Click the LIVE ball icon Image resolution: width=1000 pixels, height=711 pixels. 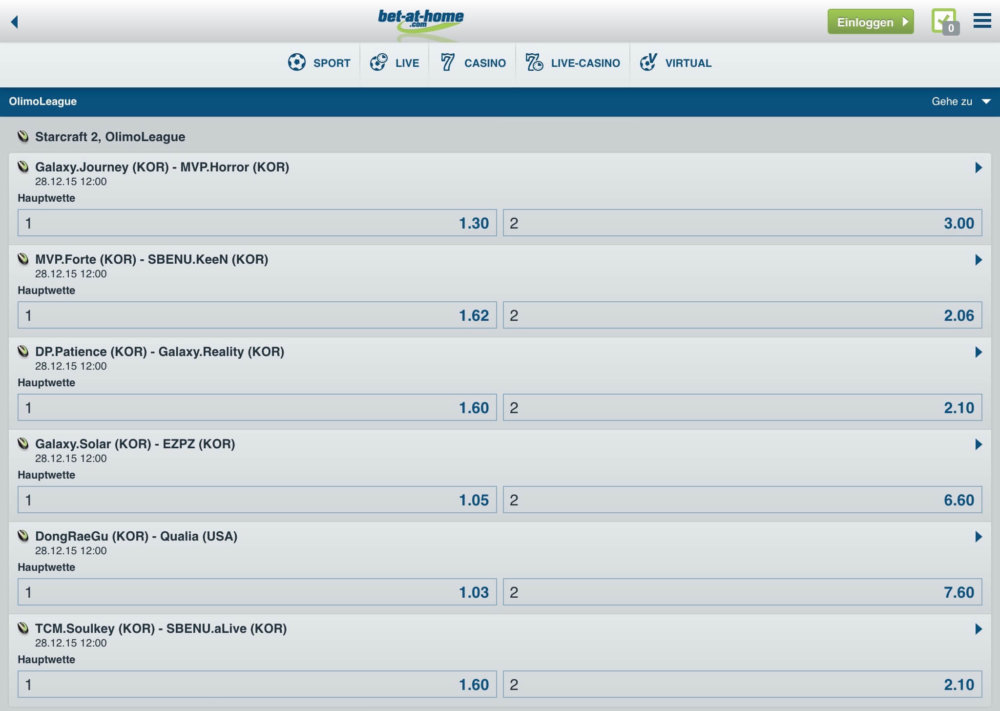(379, 62)
